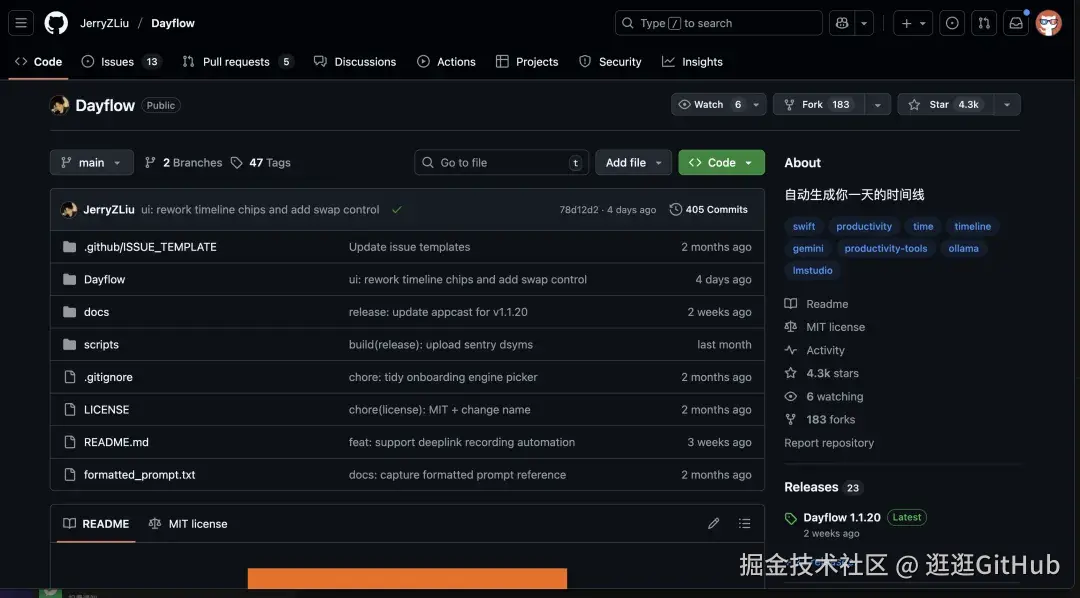
Task: Open the Issues tab
Action: (121, 61)
